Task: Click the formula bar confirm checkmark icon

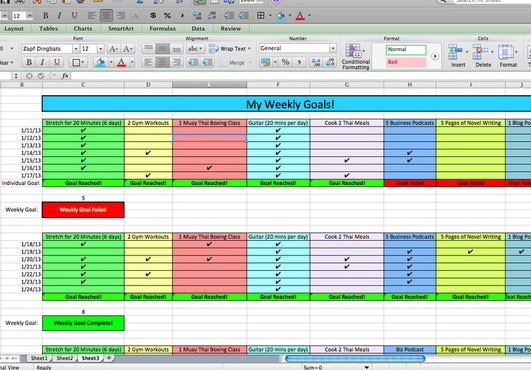Action: [x=41, y=76]
